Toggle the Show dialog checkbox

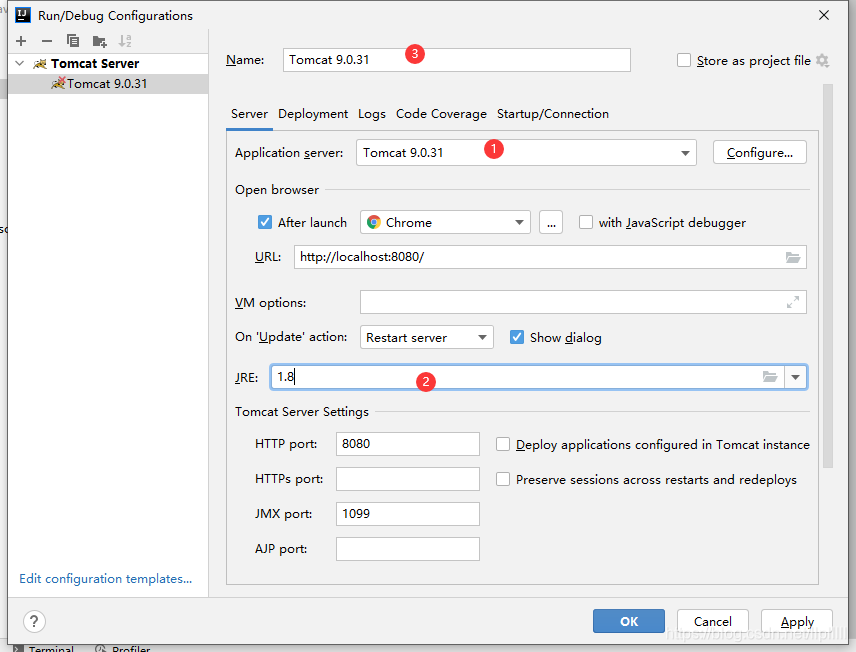(x=516, y=337)
